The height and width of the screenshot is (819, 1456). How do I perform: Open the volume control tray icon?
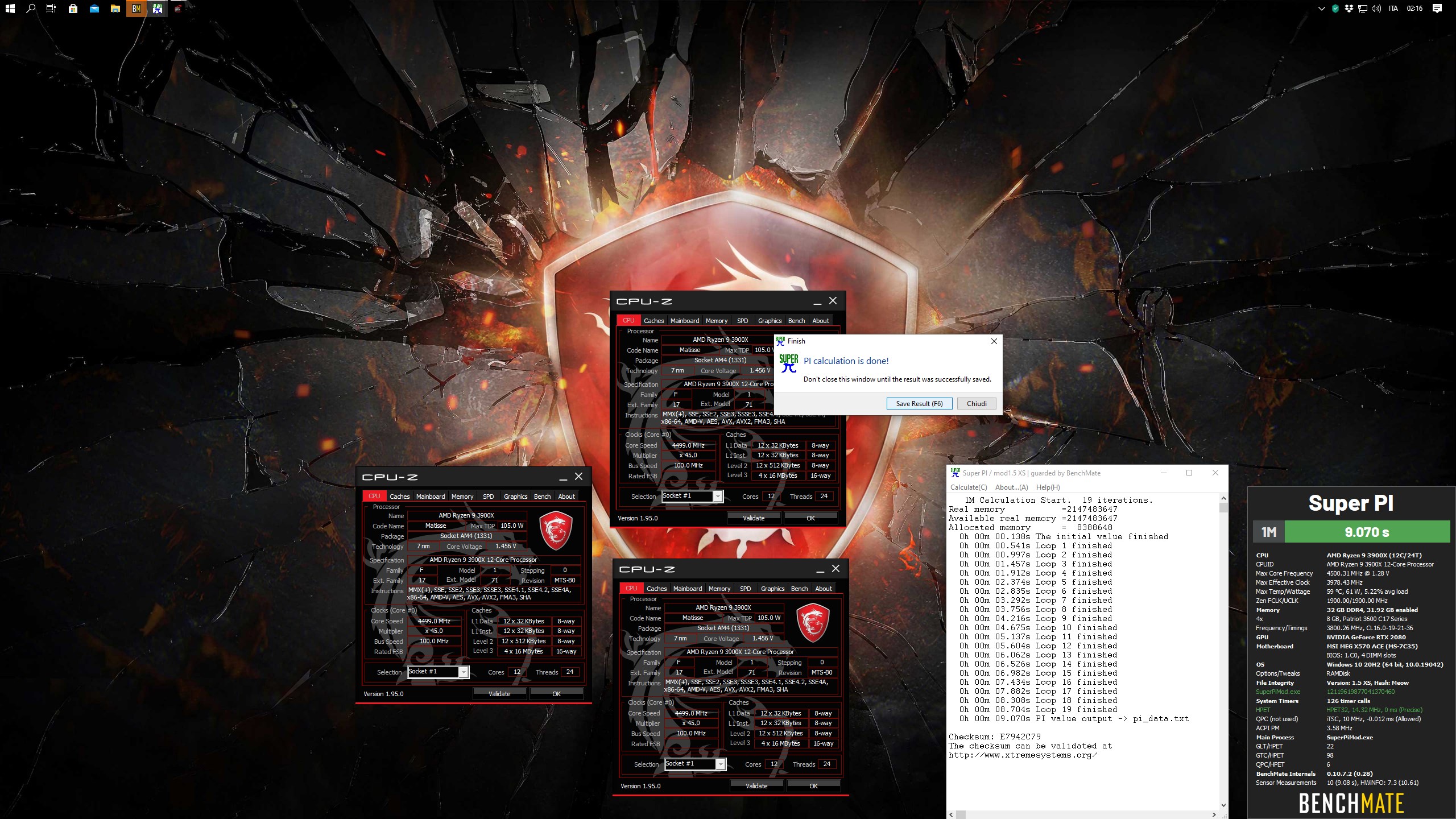point(1376,9)
